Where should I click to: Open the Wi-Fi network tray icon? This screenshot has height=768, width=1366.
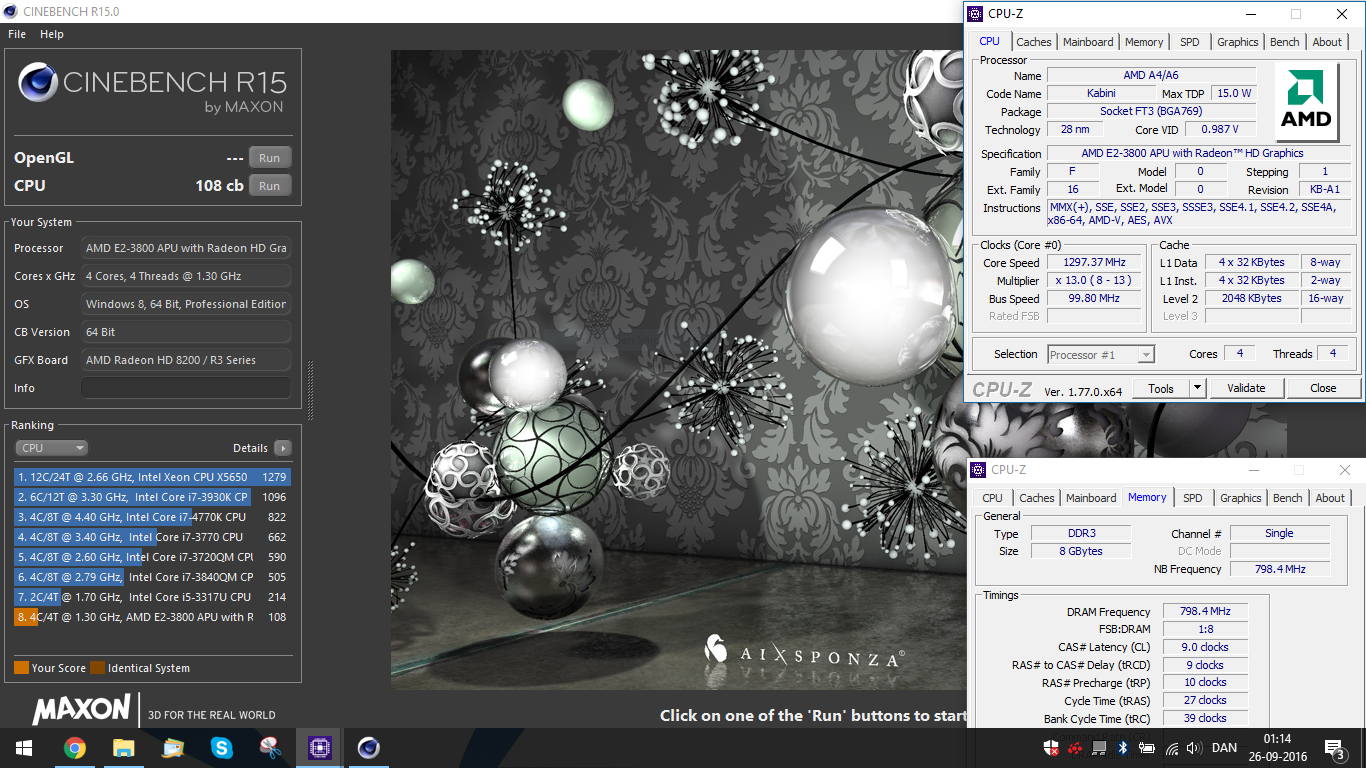(1172, 748)
